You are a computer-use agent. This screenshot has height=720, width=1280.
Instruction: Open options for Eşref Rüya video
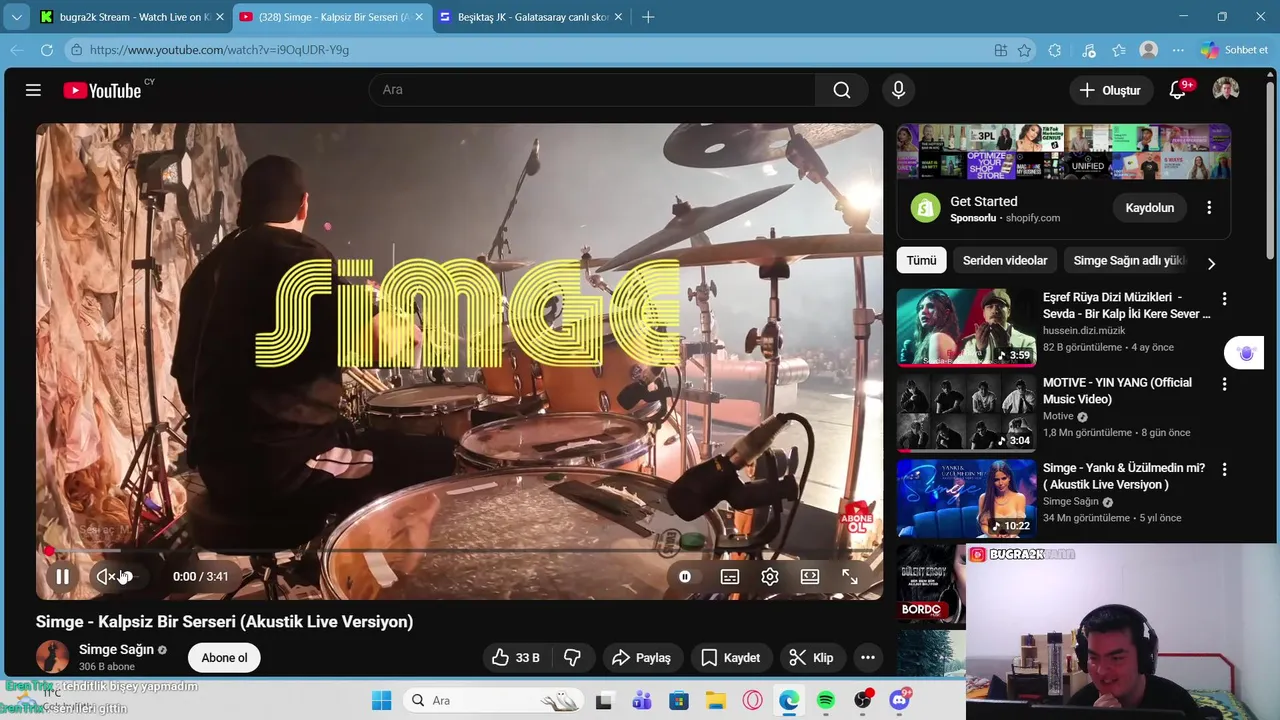coord(1224,299)
